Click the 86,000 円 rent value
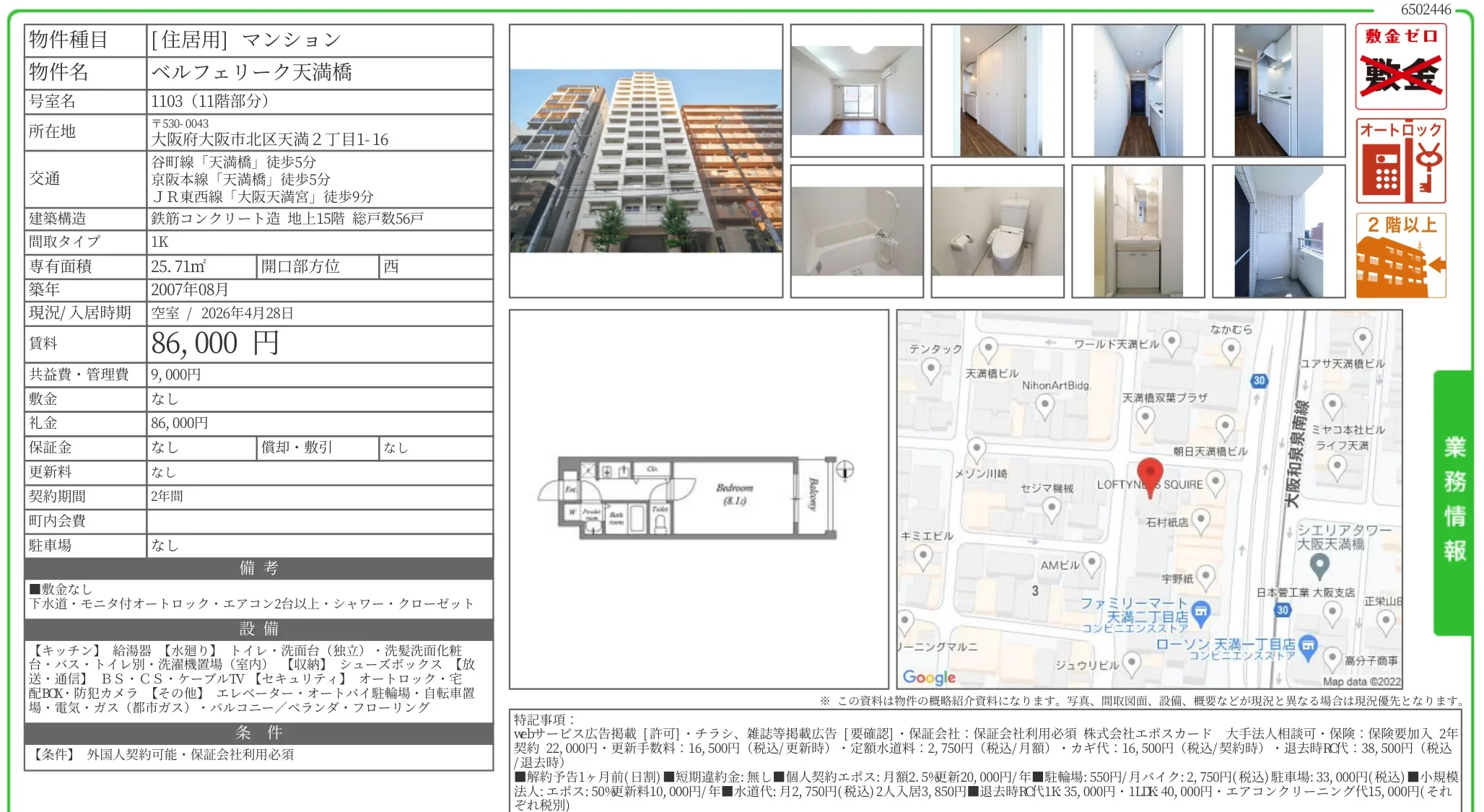 [215, 344]
